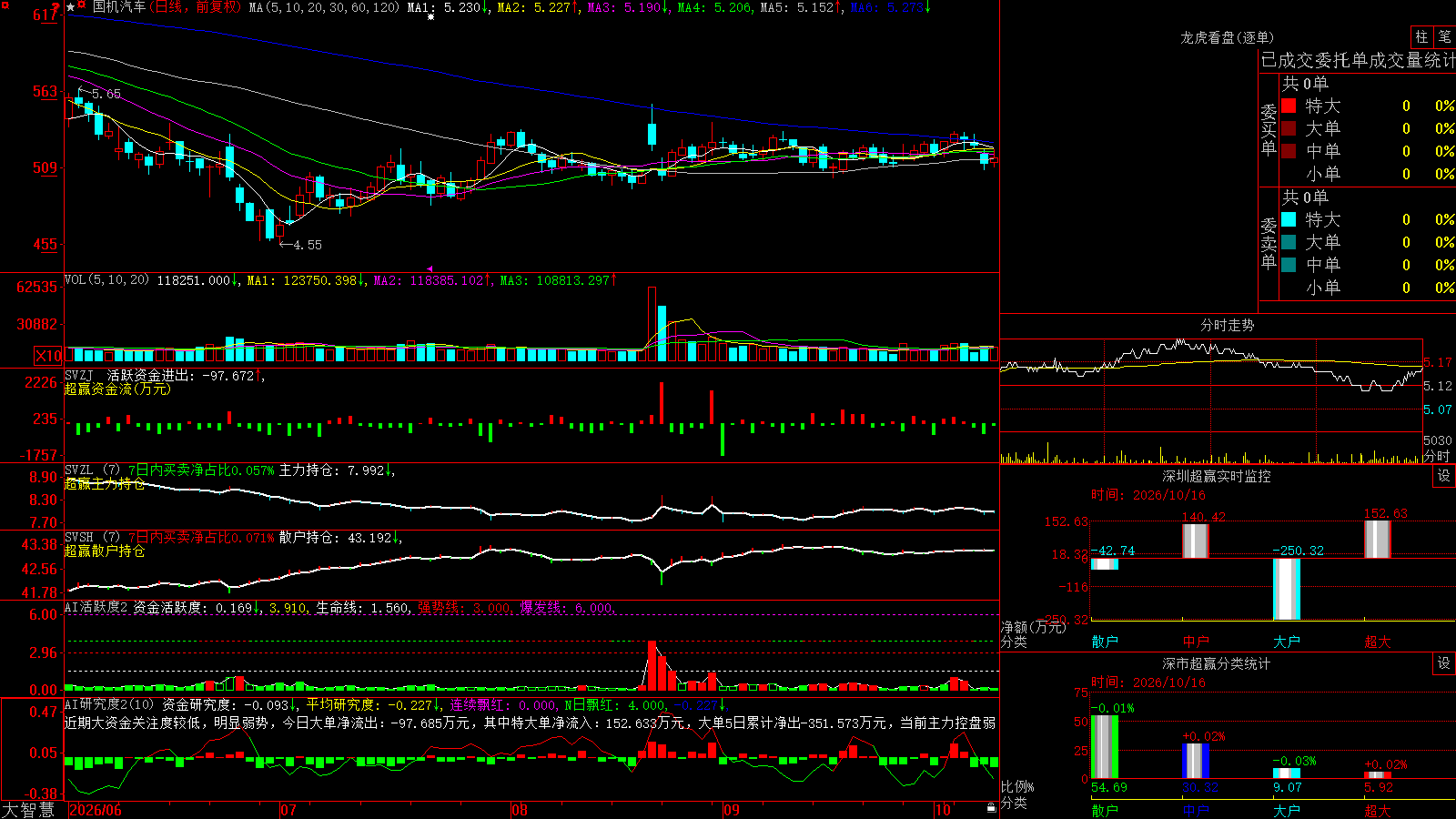Screen dimensions: 1456x819
Task: Click the lock icon on the date axis
Action: coord(992,808)
